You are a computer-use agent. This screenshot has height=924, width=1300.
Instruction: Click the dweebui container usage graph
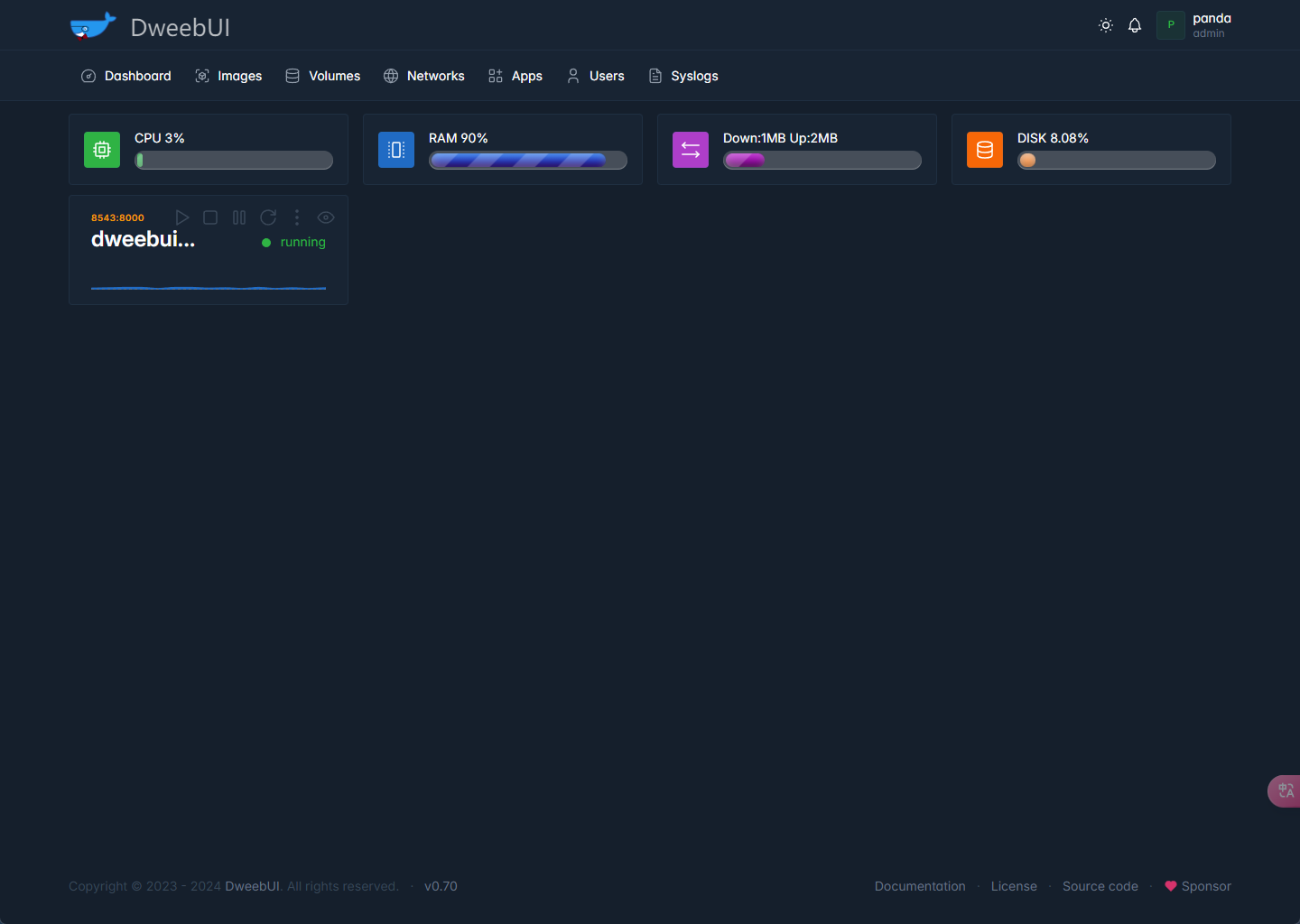[x=209, y=287]
